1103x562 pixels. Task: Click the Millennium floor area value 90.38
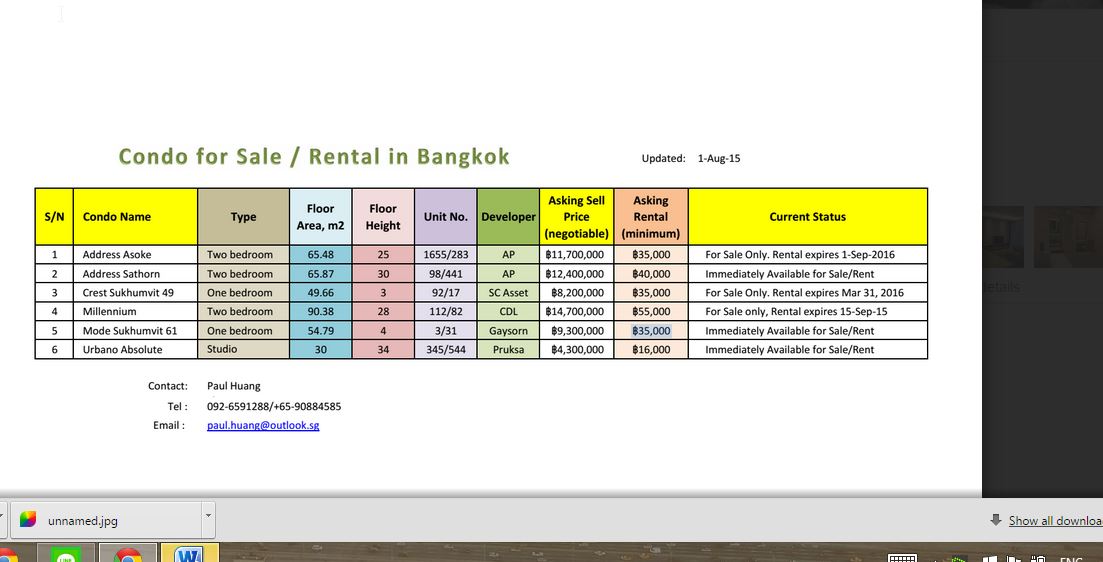coord(320,312)
